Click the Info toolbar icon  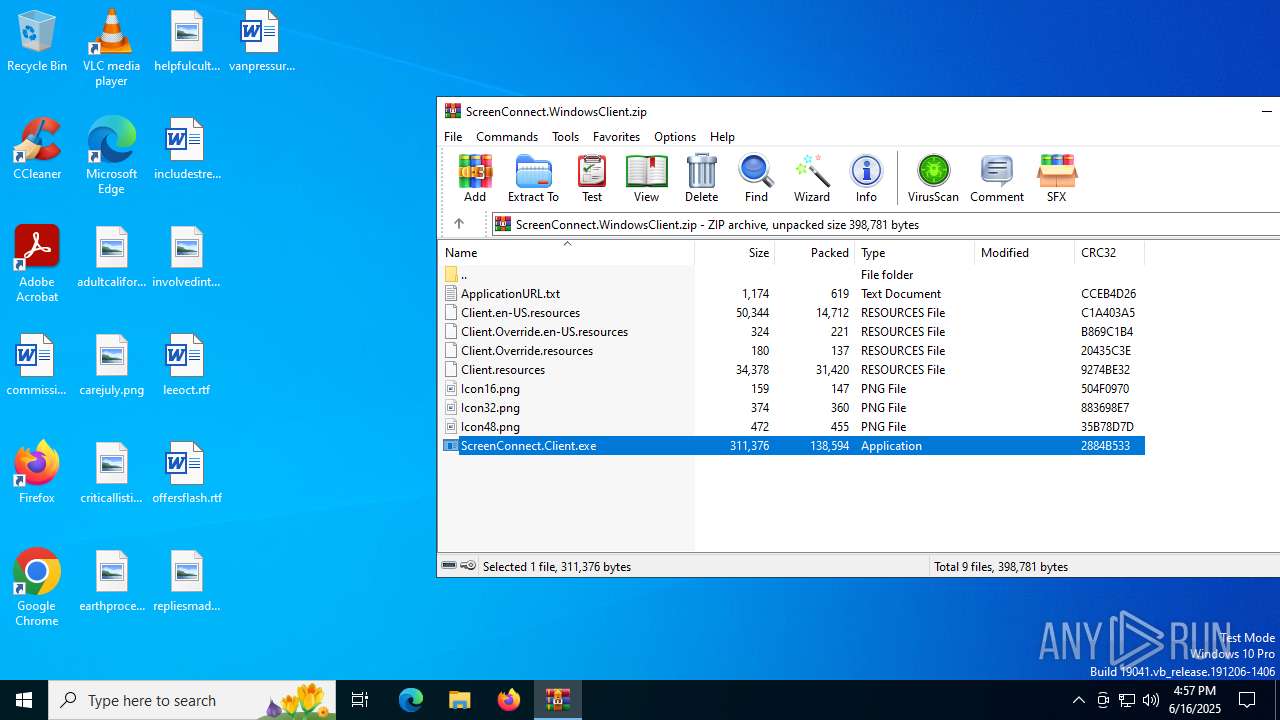pos(866,179)
